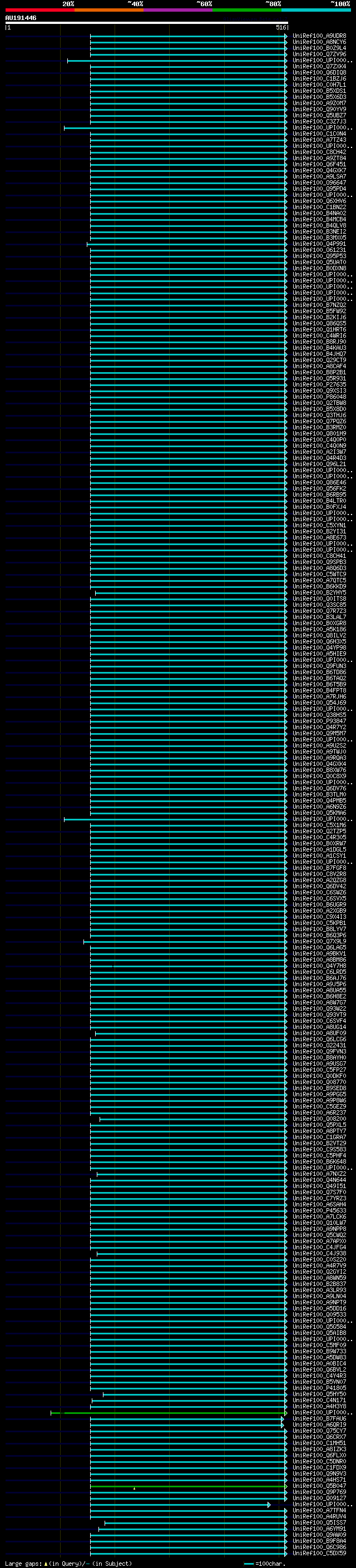Select hit UniRef100_C1MH51
356x1568 pixels.
[319, 1443]
